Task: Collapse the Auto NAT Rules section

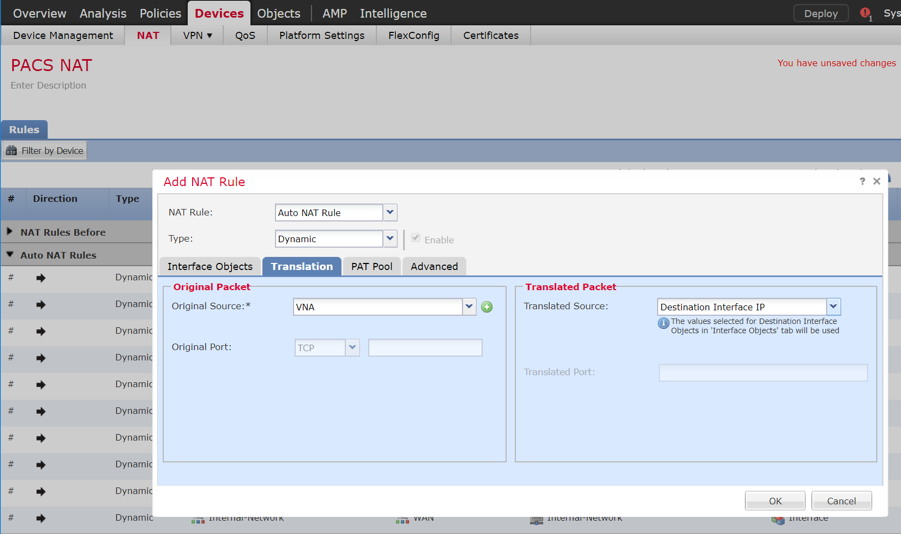Action: 10,255
